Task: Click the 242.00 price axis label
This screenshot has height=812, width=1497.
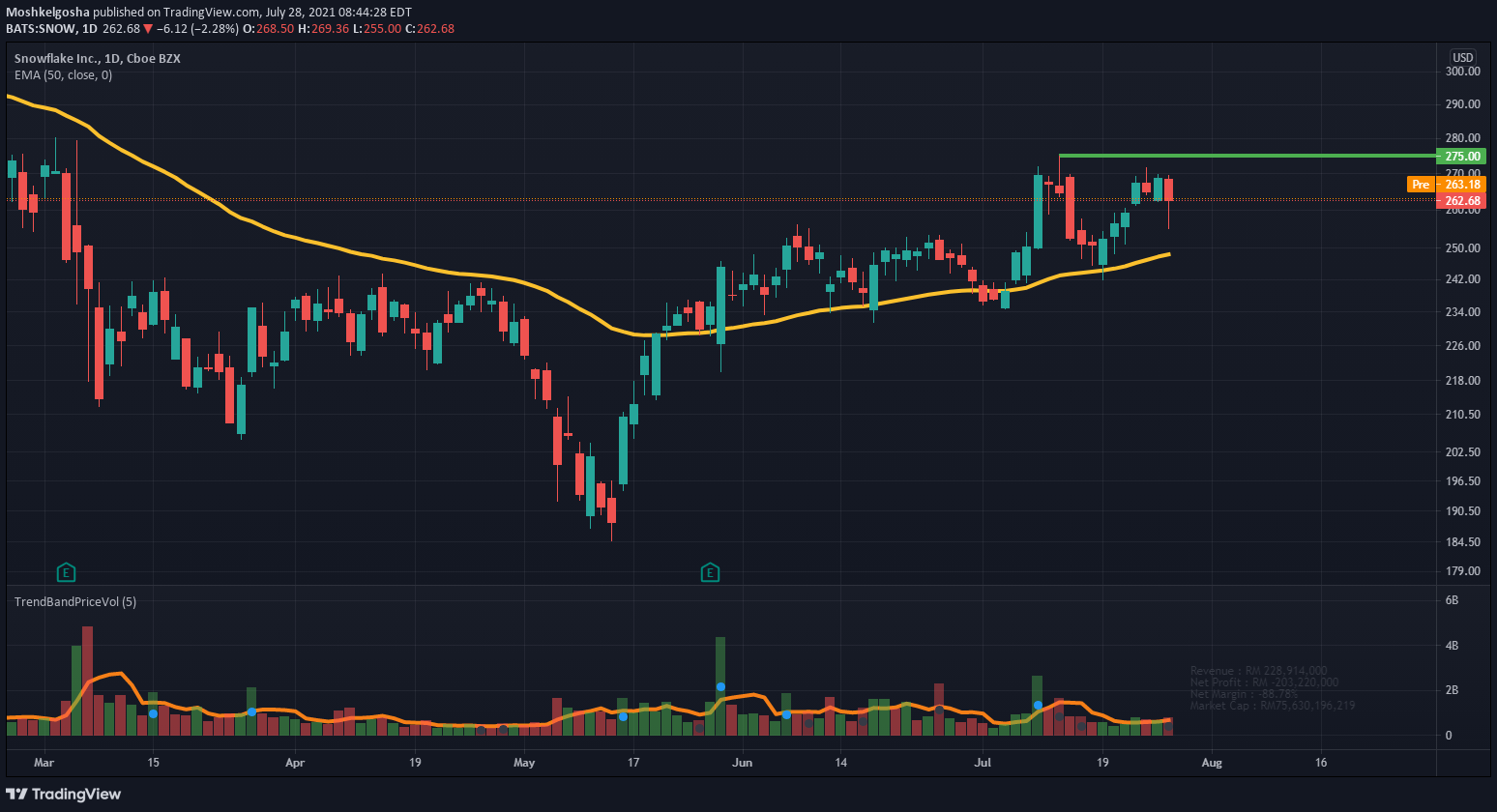Action: click(x=1463, y=279)
